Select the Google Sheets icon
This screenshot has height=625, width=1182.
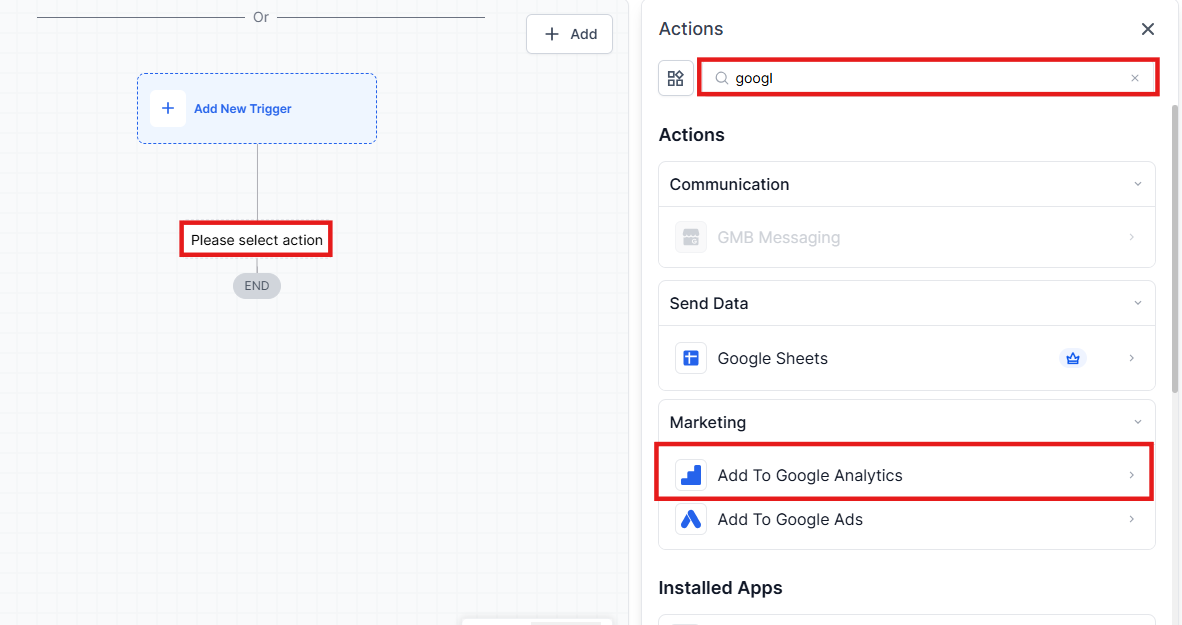pyautogui.click(x=691, y=358)
